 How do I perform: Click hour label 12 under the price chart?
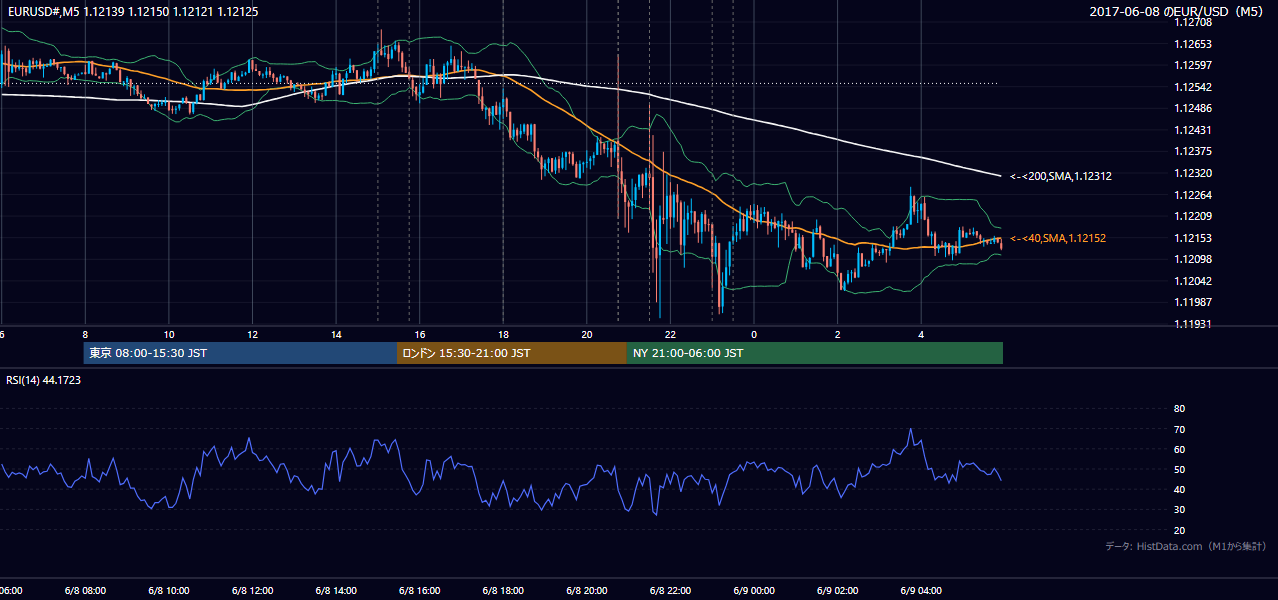(252, 335)
